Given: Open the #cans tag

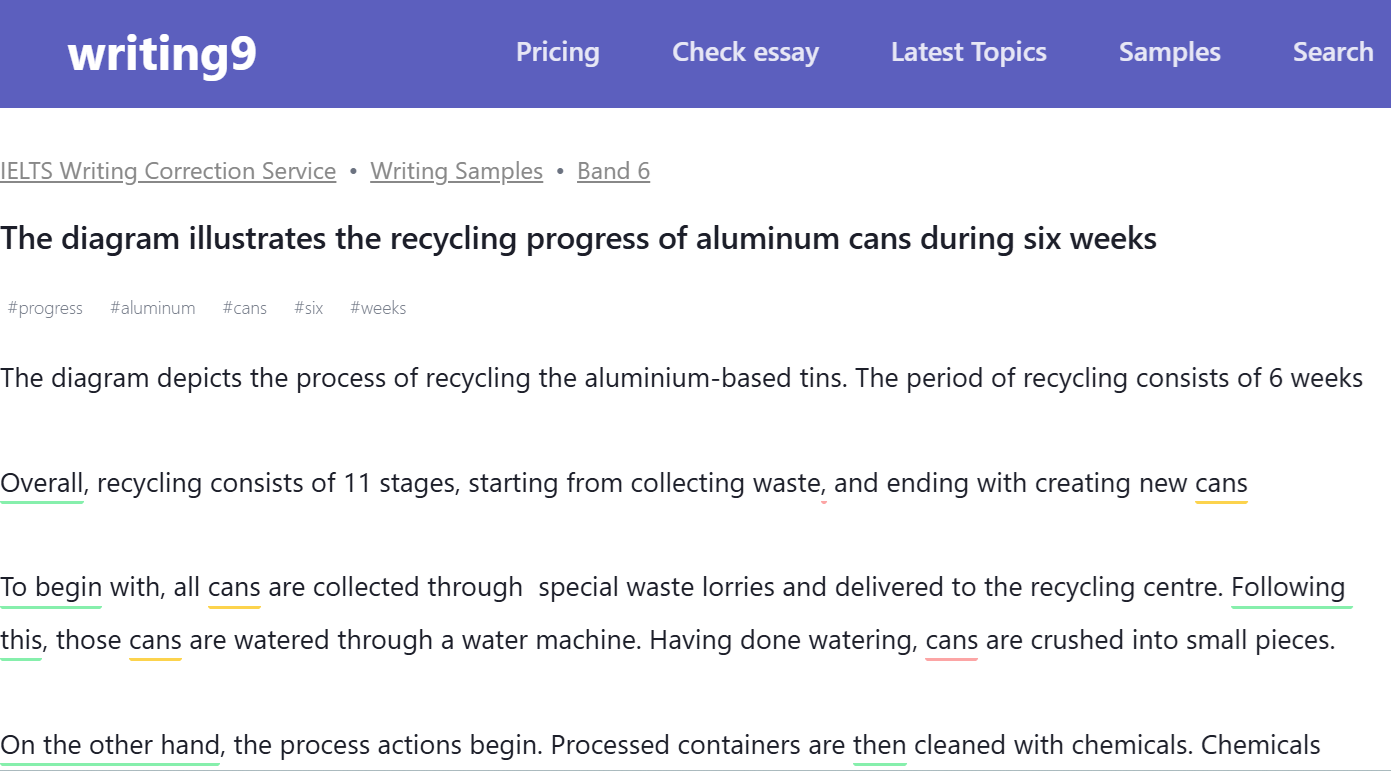Looking at the screenshot, I should coord(244,308).
